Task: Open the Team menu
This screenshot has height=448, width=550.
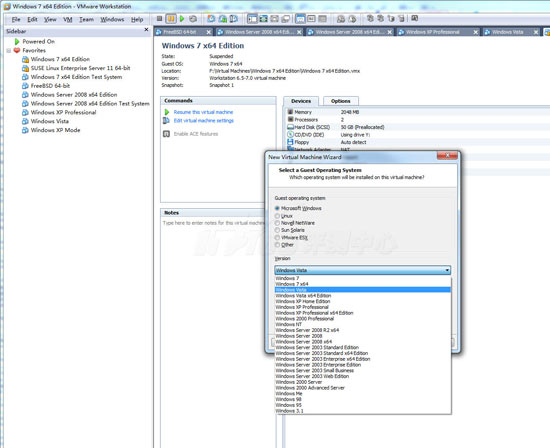Action: click(86, 20)
